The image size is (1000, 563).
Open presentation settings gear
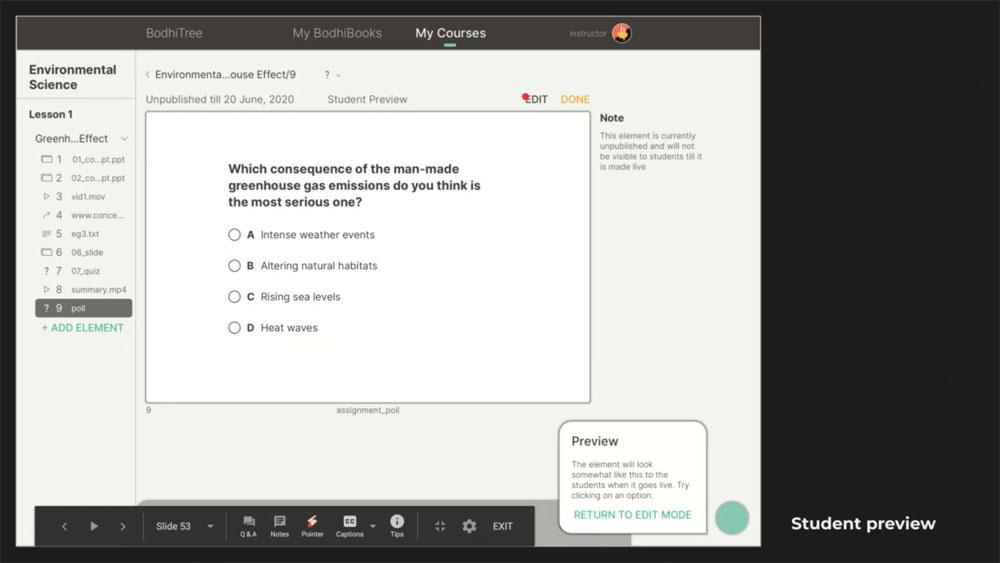click(x=469, y=526)
